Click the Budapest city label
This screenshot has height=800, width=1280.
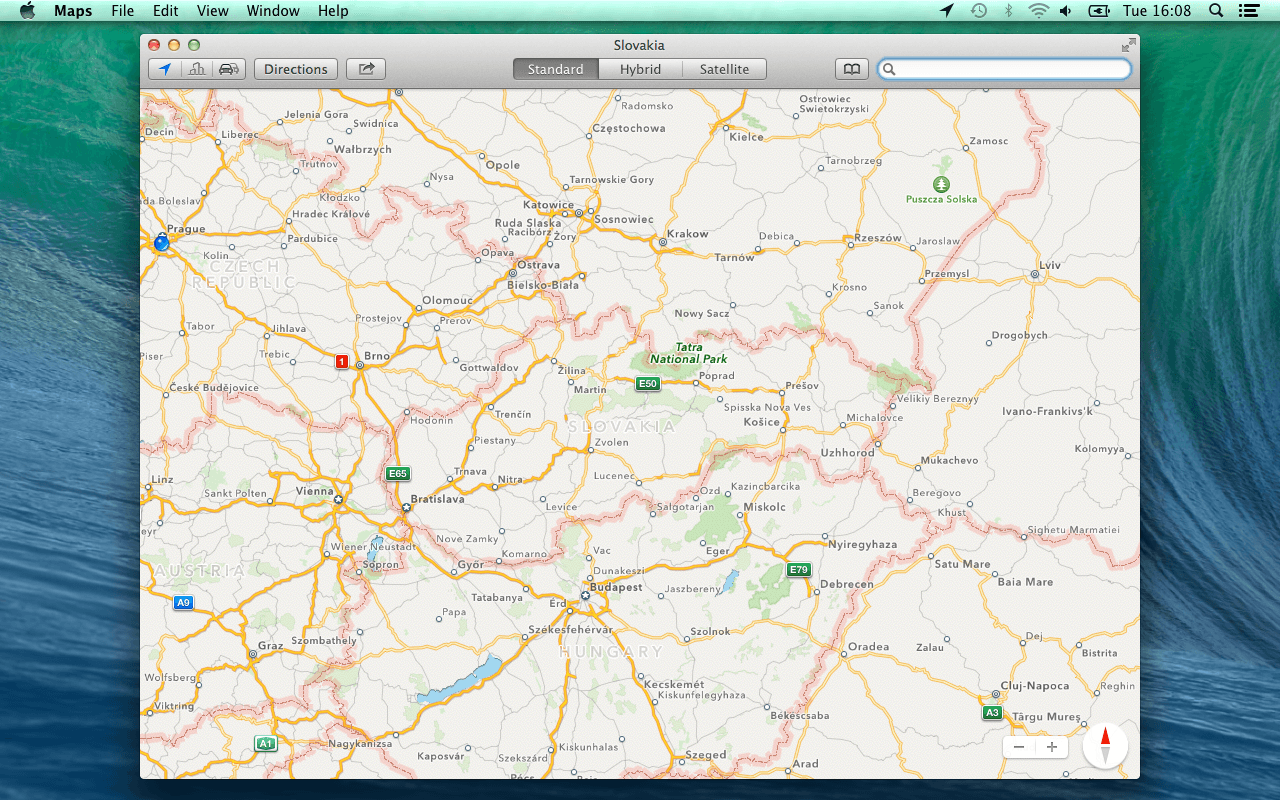click(x=616, y=587)
